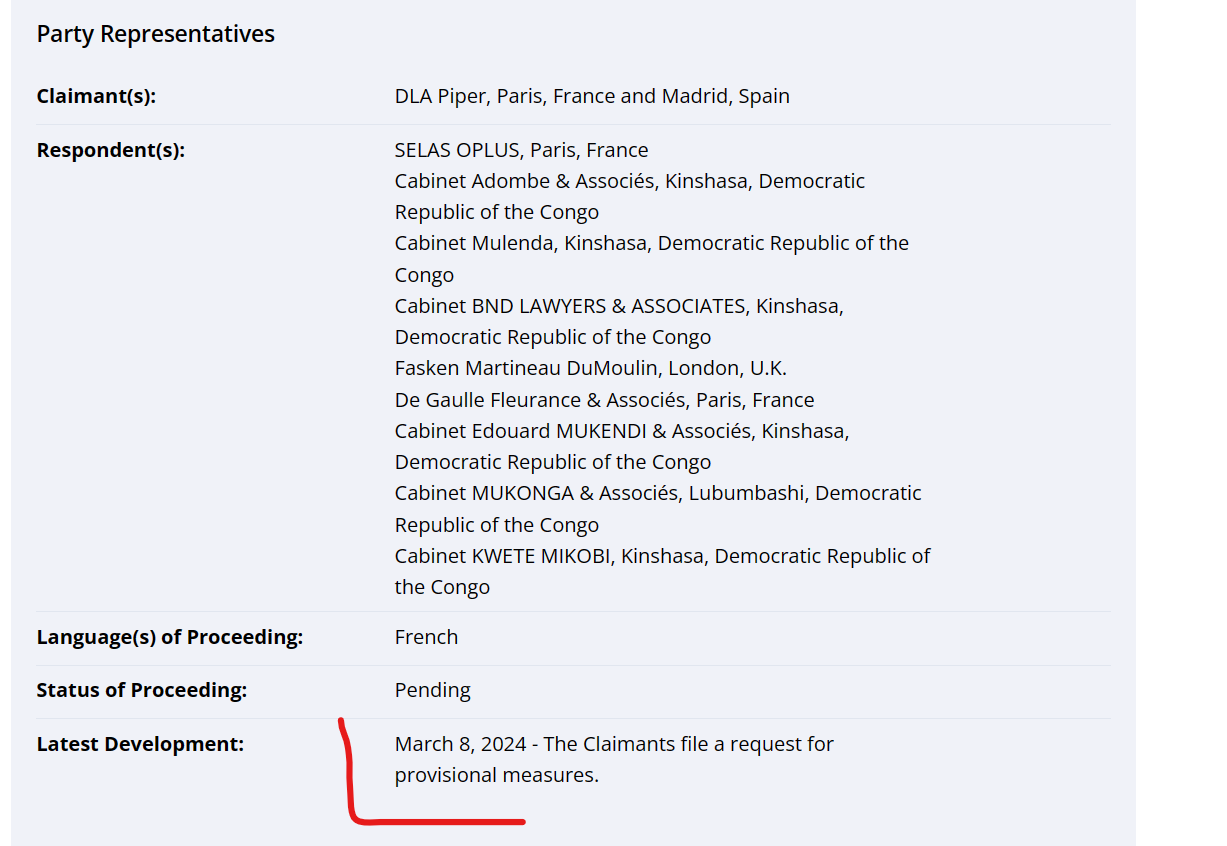The height and width of the screenshot is (846, 1227).
Task: Click the Respondent(s) label
Action: click(x=110, y=150)
